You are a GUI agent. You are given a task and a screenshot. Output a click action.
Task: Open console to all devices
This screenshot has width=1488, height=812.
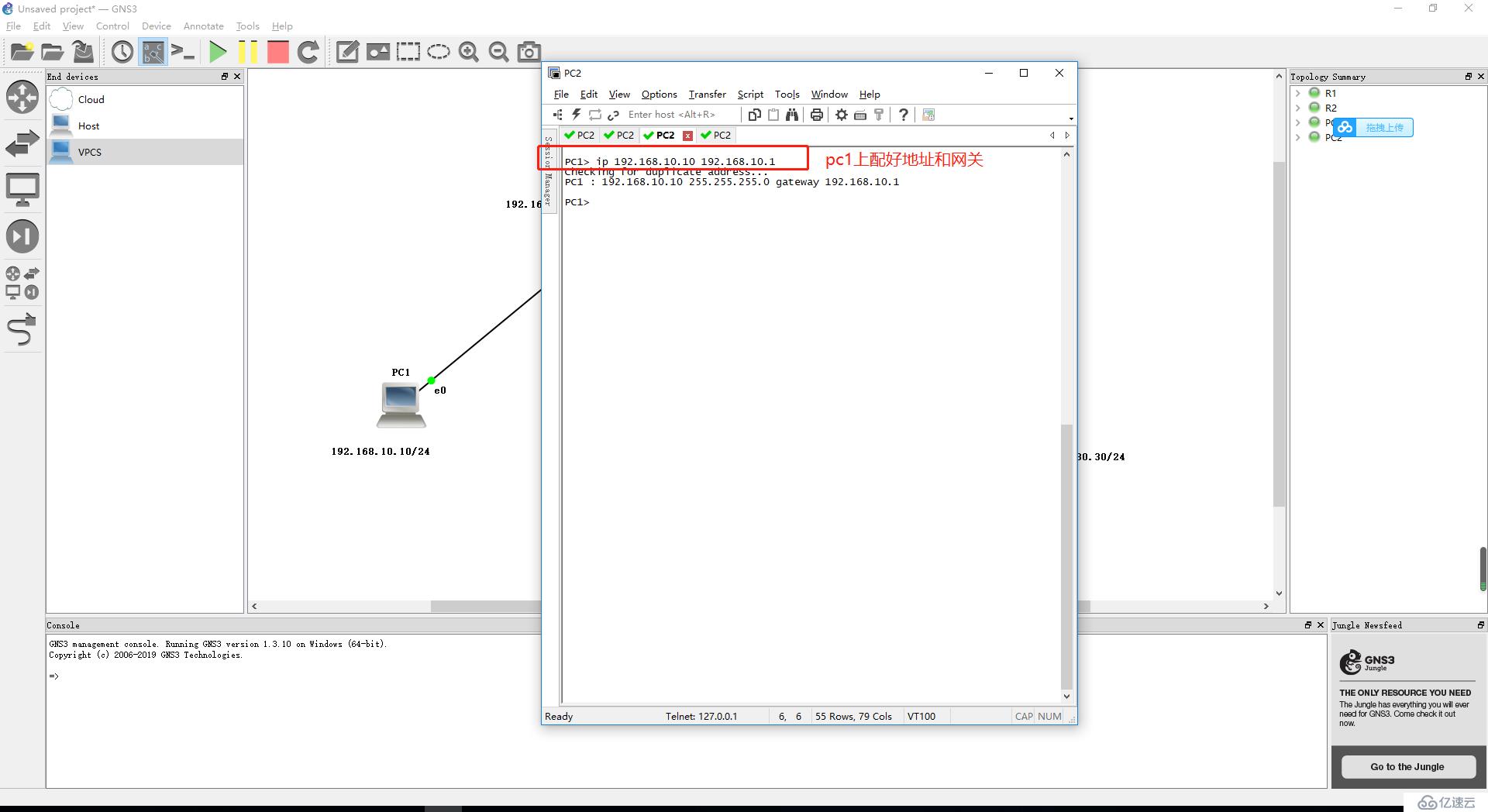coord(183,52)
